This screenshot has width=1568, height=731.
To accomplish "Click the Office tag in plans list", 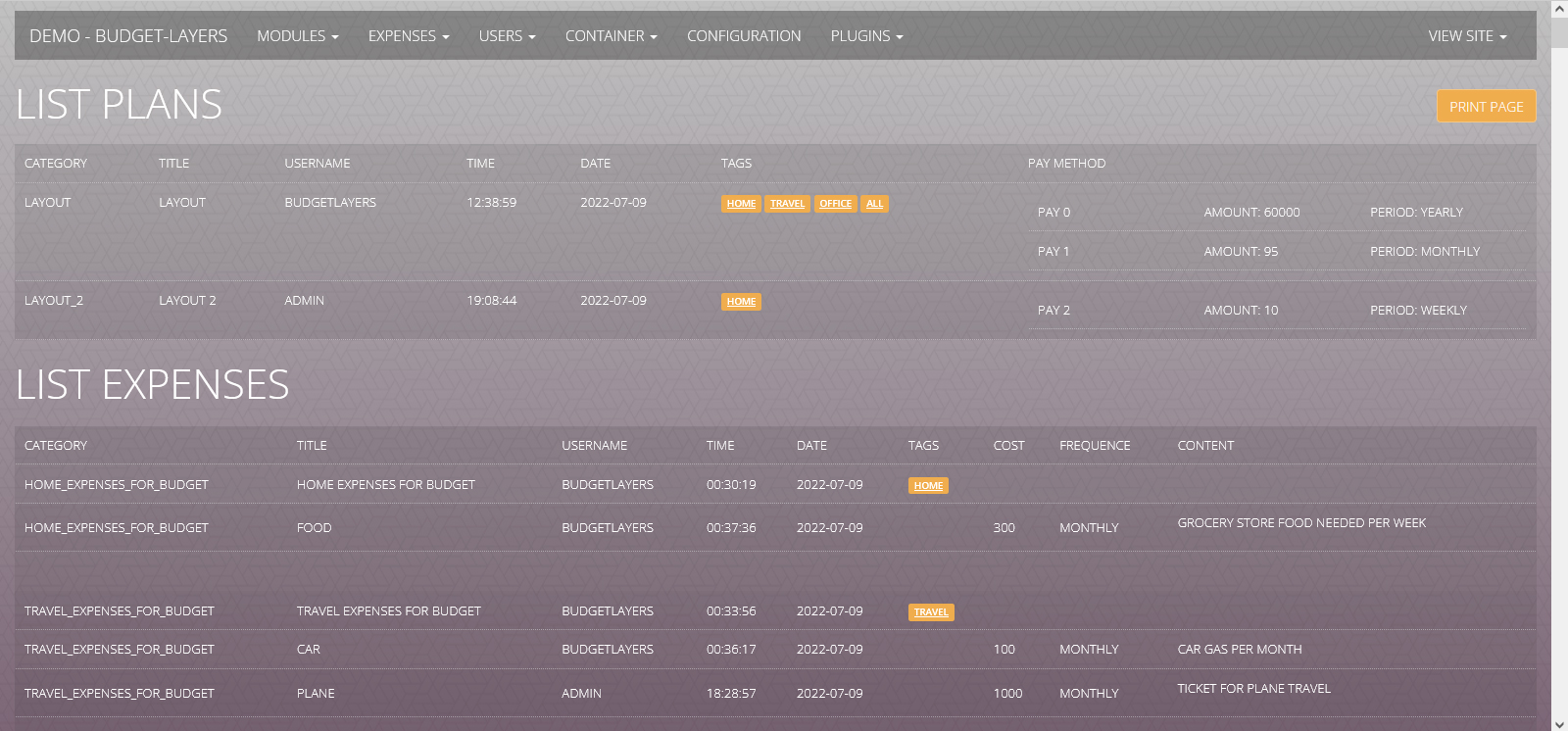I will [x=835, y=204].
